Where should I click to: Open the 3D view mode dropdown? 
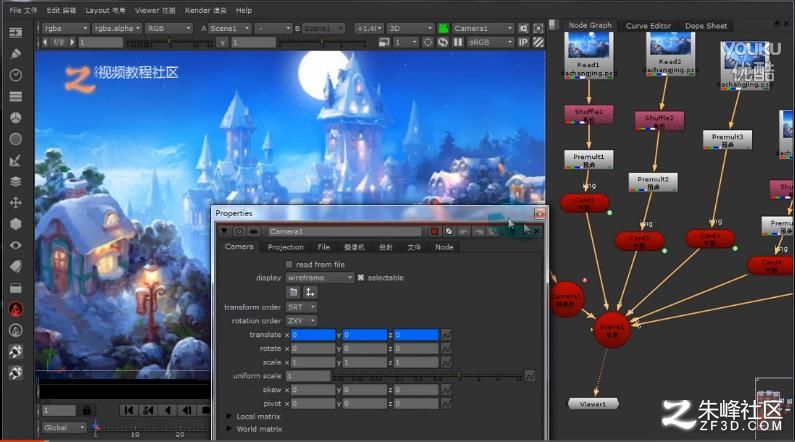pos(411,28)
